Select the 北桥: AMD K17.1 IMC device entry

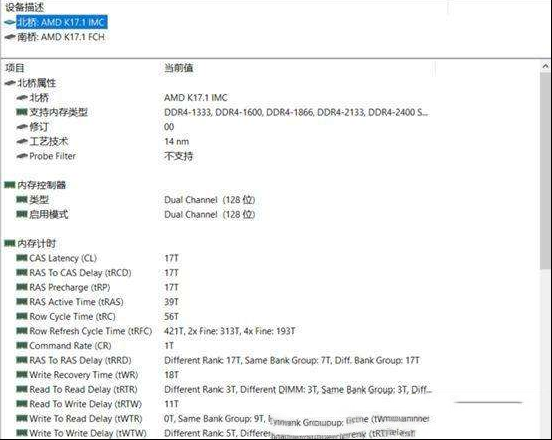pyautogui.click(x=56, y=22)
